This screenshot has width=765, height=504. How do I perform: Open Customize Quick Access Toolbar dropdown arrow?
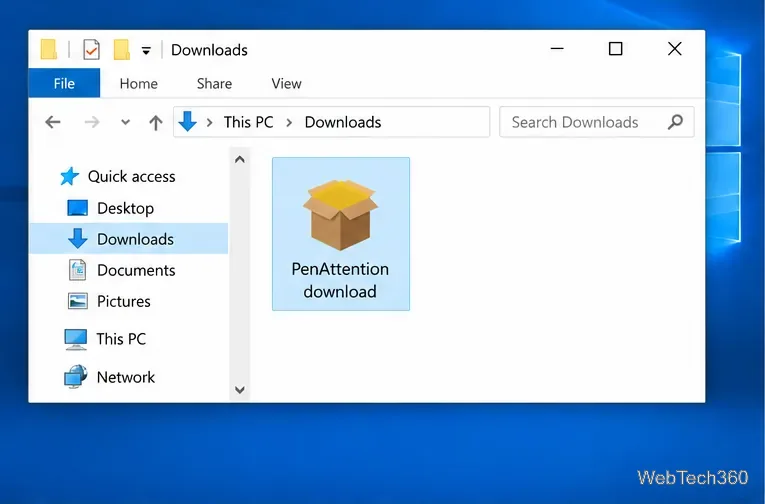click(146, 50)
